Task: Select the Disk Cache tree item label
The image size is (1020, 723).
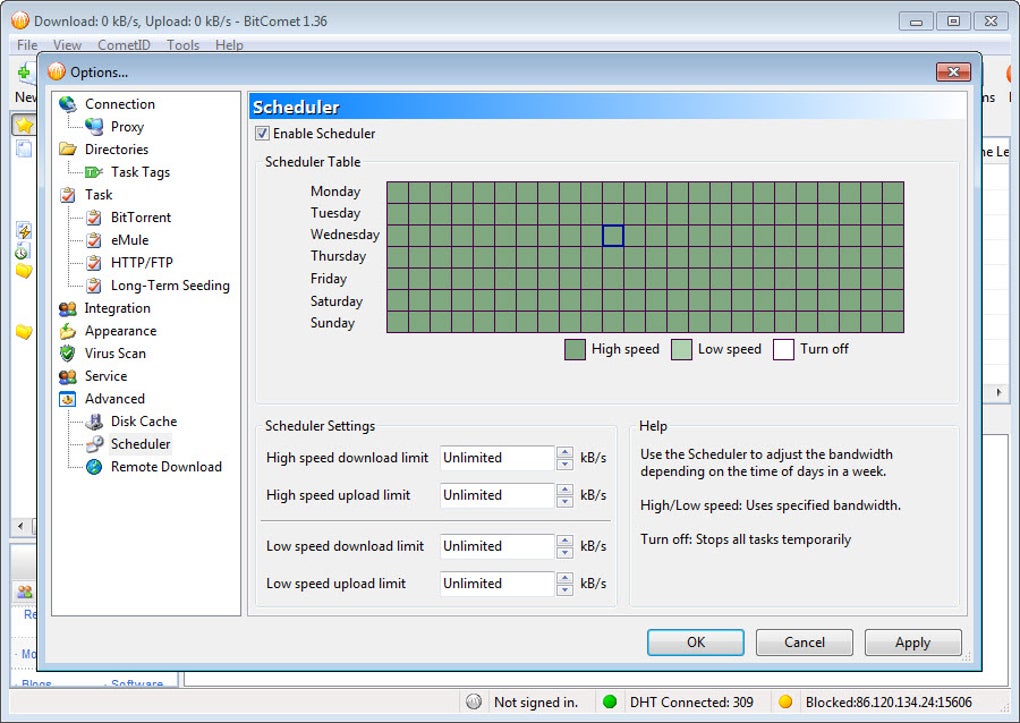Action: (x=144, y=422)
